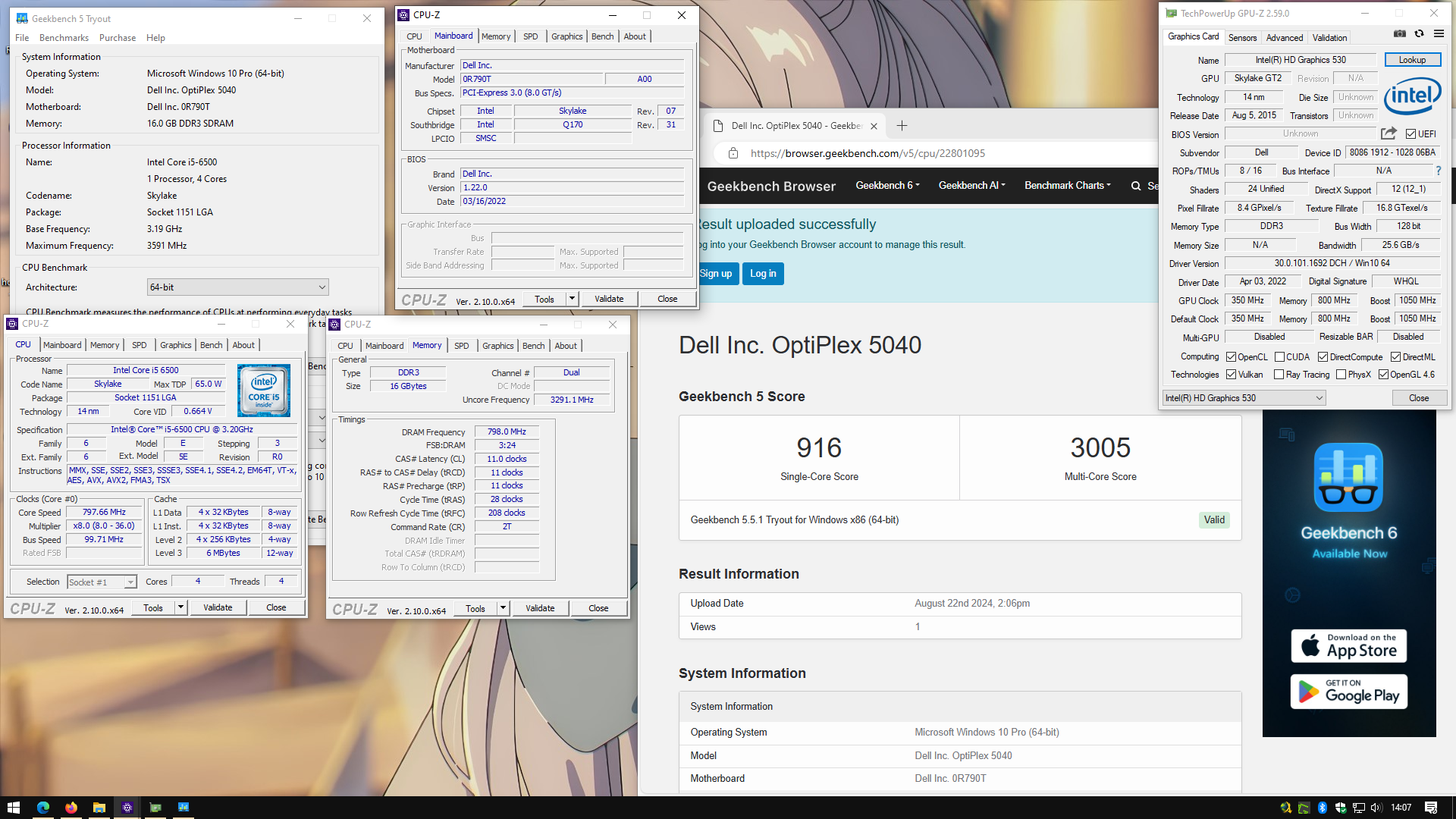This screenshot has width=1456, height=819.
Task: Click the taskbar clock showing 14:07
Action: tap(1401, 808)
